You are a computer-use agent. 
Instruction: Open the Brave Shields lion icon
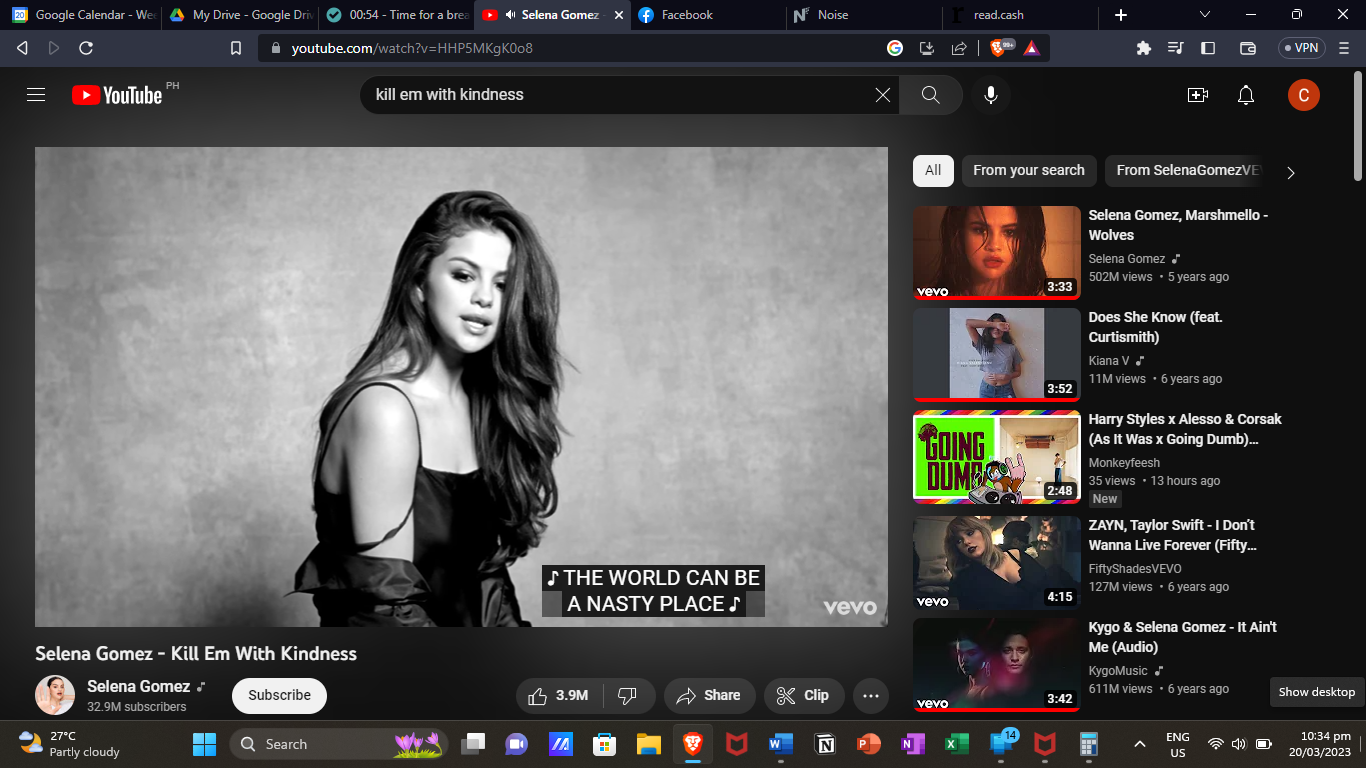tap(1000, 48)
